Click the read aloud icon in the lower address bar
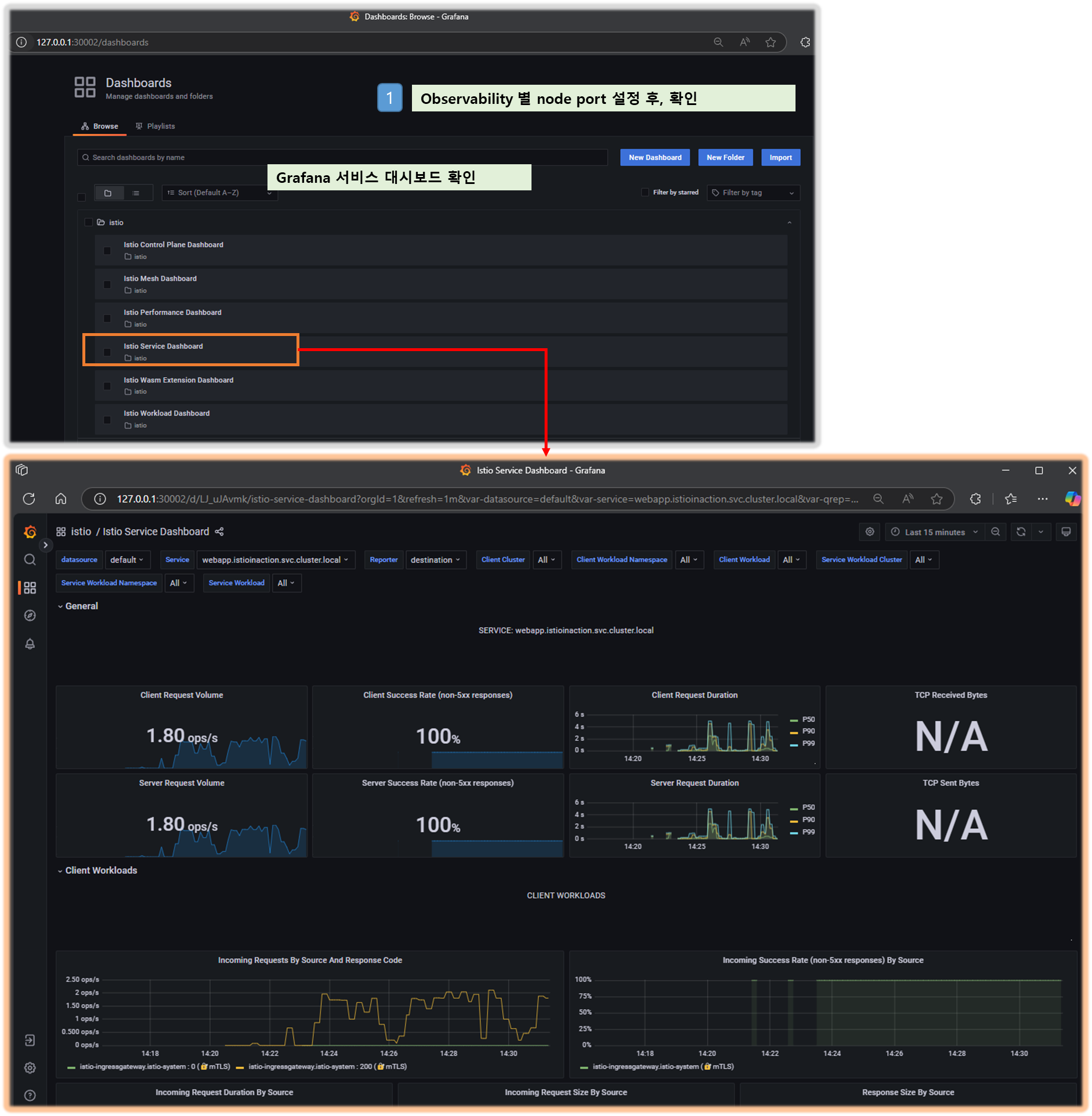Image resolution: width=1092 pixels, height=1116 pixels. pos(908,499)
